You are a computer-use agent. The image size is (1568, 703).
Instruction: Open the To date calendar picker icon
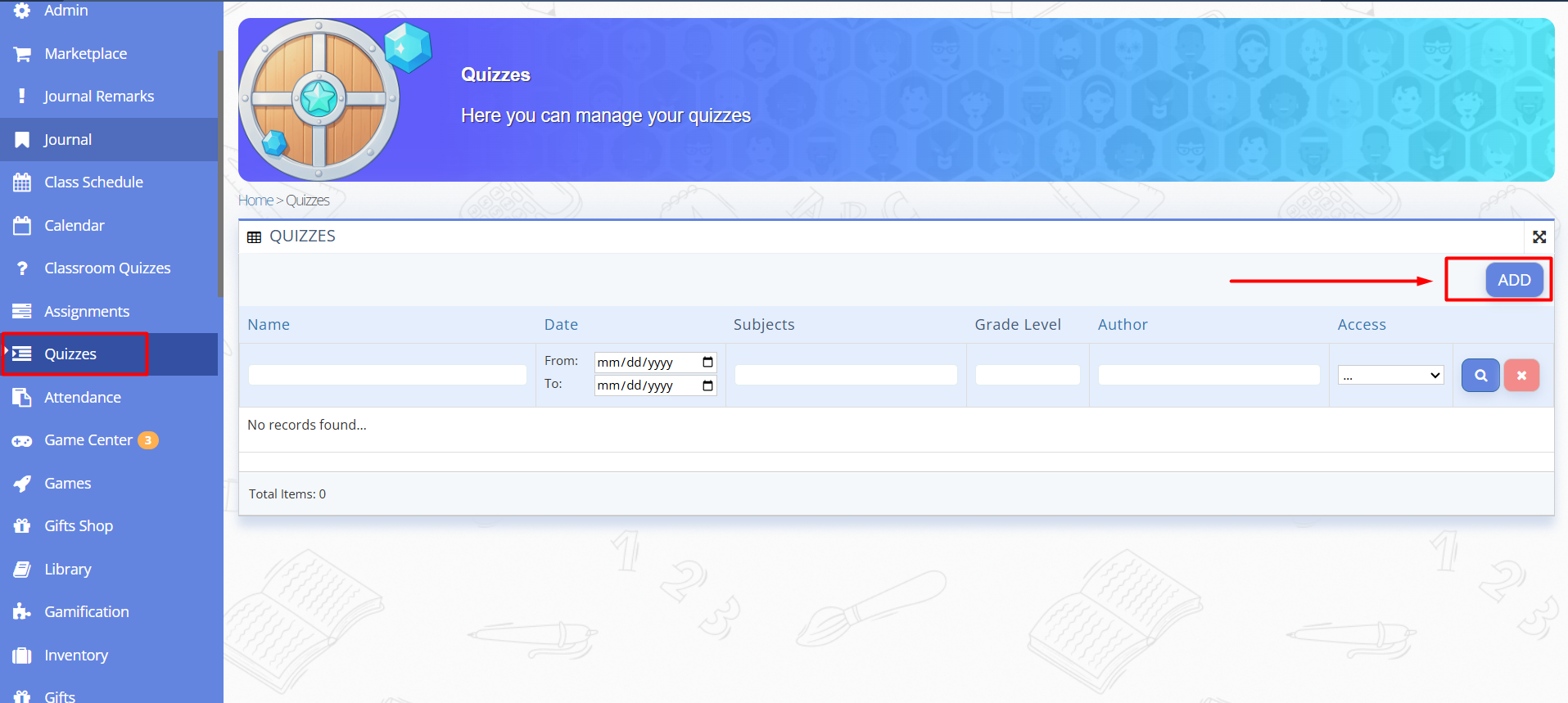coord(707,385)
